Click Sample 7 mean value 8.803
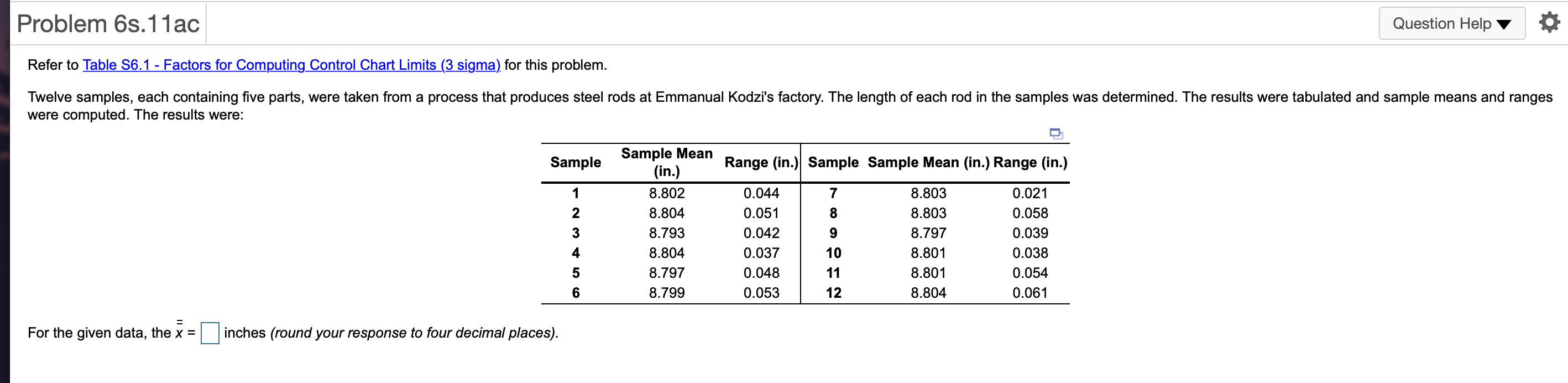 coord(928,193)
